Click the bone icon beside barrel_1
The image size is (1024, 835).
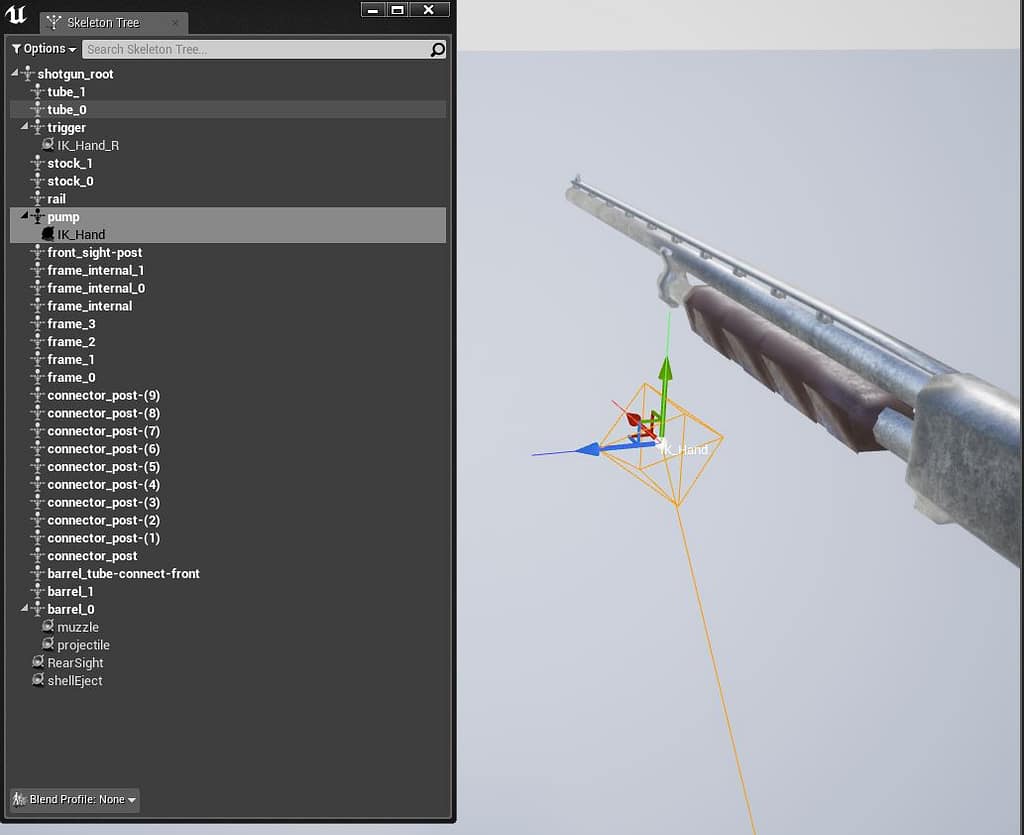pos(38,591)
